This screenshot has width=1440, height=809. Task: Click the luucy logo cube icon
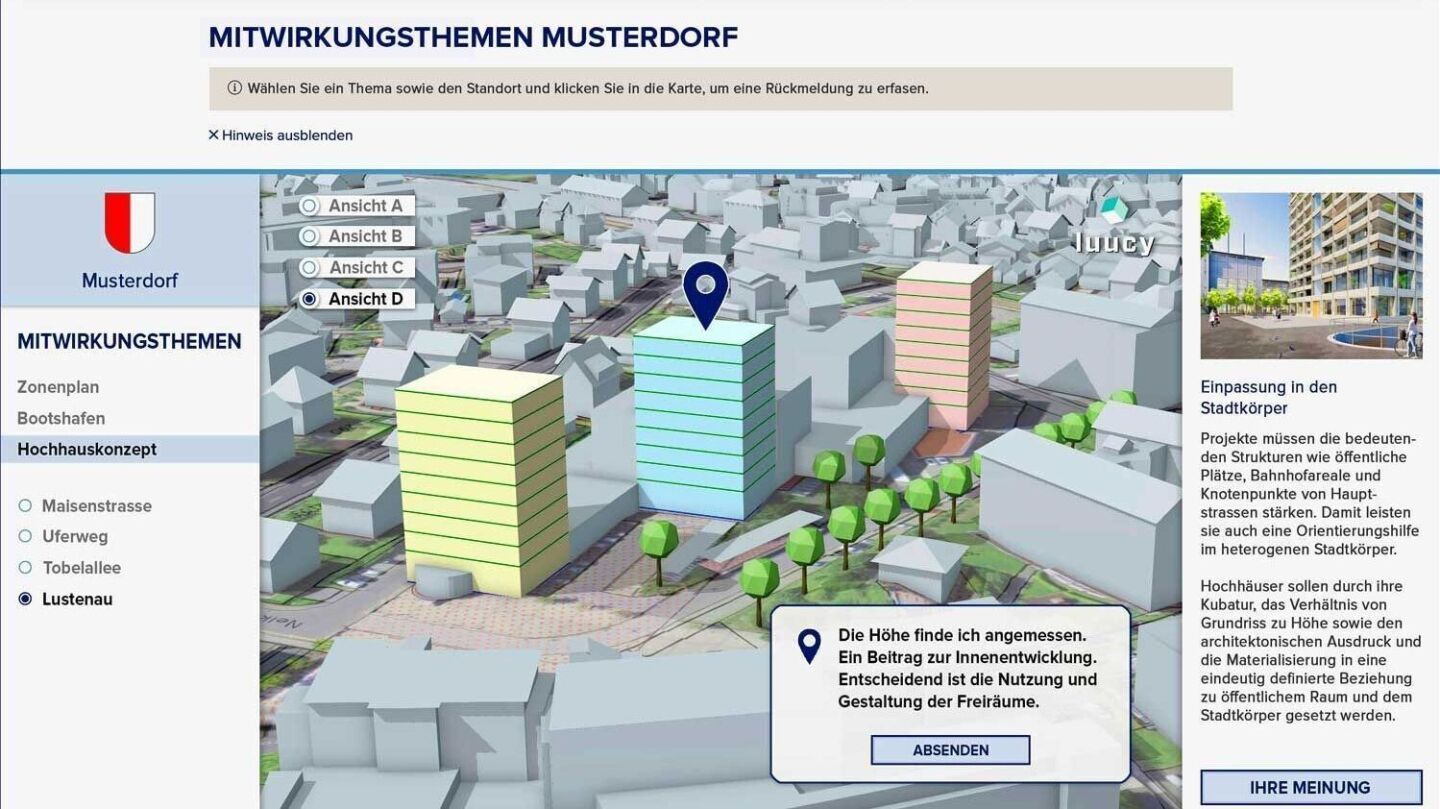(1114, 211)
